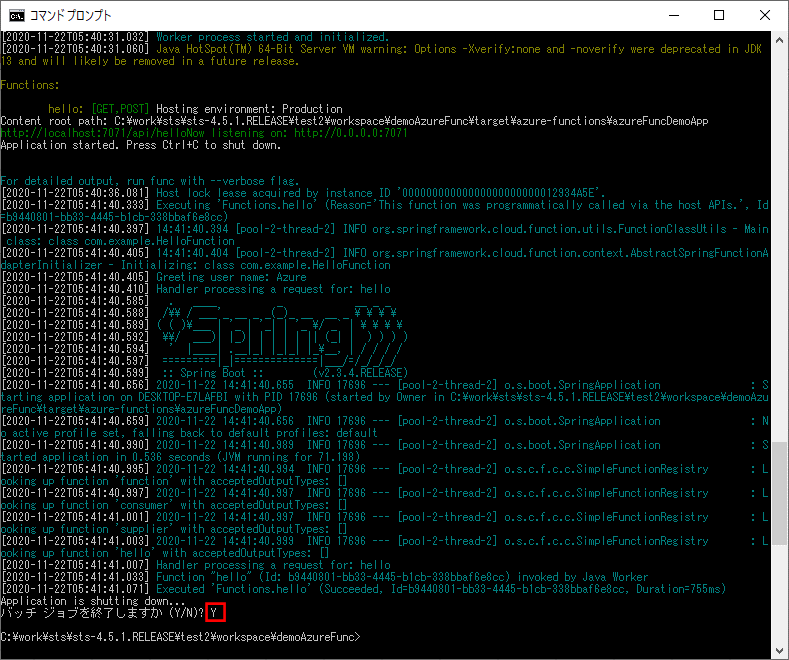Click the scrollbar track above the thumb
This screenshot has height=660, width=789.
[x=779, y=250]
